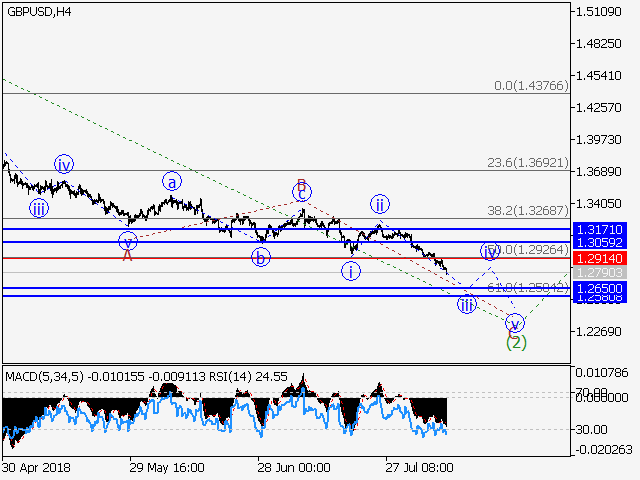Screen dimensions: 640x480
Task: Click the circled wave 'ii' label
Action: pyautogui.click(x=379, y=204)
